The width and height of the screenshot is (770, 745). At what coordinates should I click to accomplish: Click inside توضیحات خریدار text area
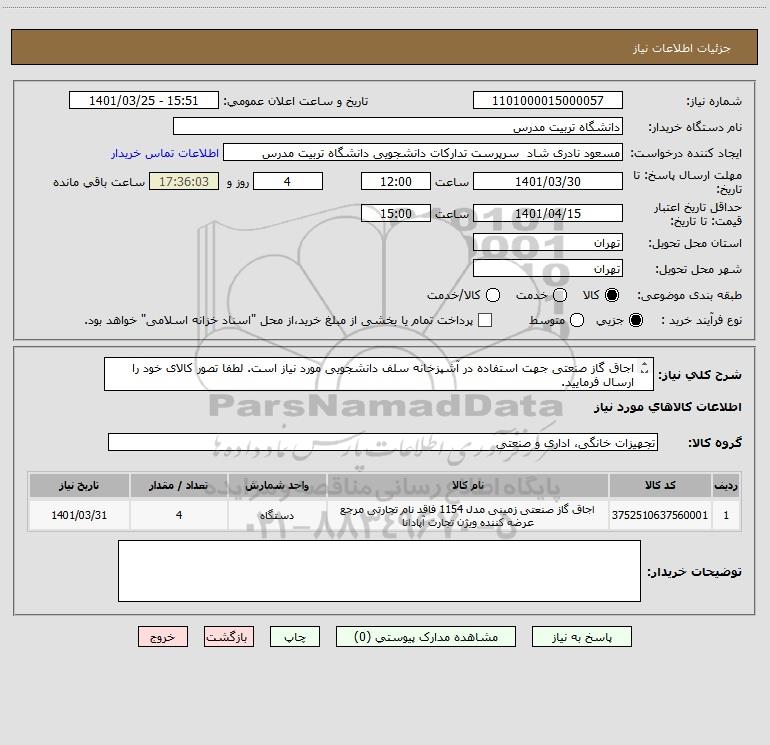379,571
